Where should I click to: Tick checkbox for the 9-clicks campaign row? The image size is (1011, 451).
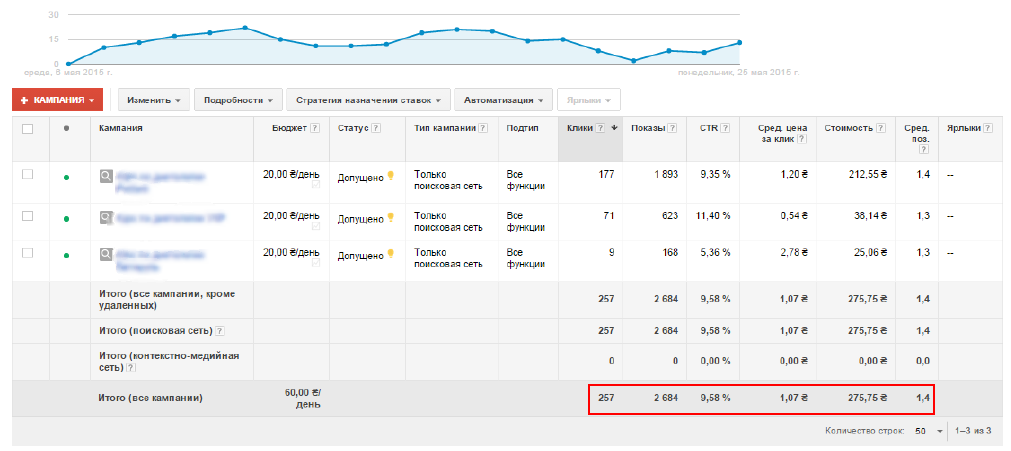[27, 253]
